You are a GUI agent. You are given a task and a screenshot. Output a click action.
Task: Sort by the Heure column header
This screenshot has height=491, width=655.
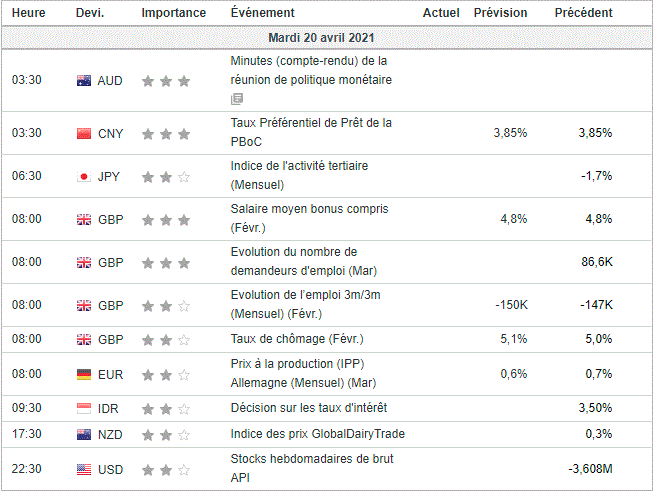(28, 13)
